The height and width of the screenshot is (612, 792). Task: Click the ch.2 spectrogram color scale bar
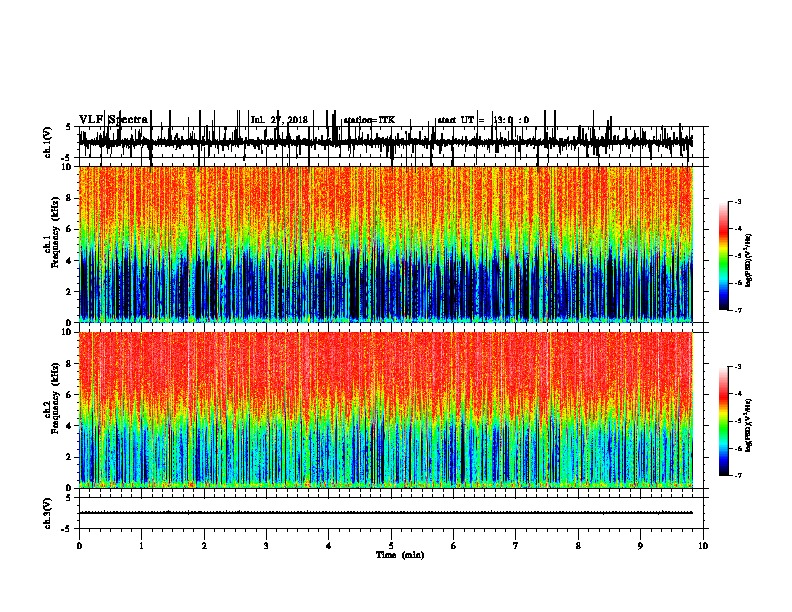pos(723,421)
